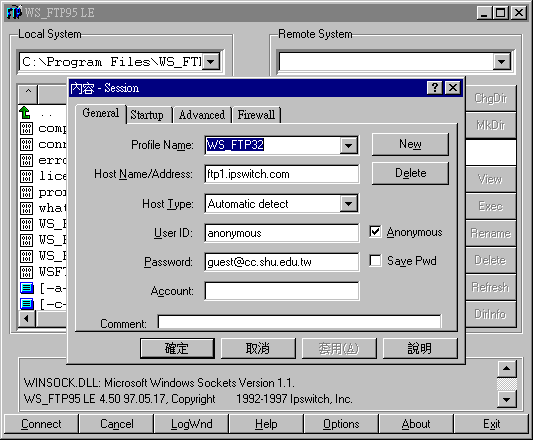Click local file list scroll left arrow
Image resolution: width=533 pixels, height=440 pixels.
pyautogui.click(x=27, y=319)
